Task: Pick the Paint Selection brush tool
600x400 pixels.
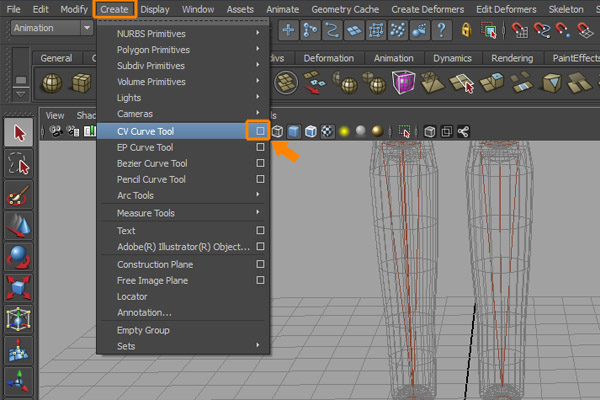Action: pyautogui.click(x=18, y=196)
